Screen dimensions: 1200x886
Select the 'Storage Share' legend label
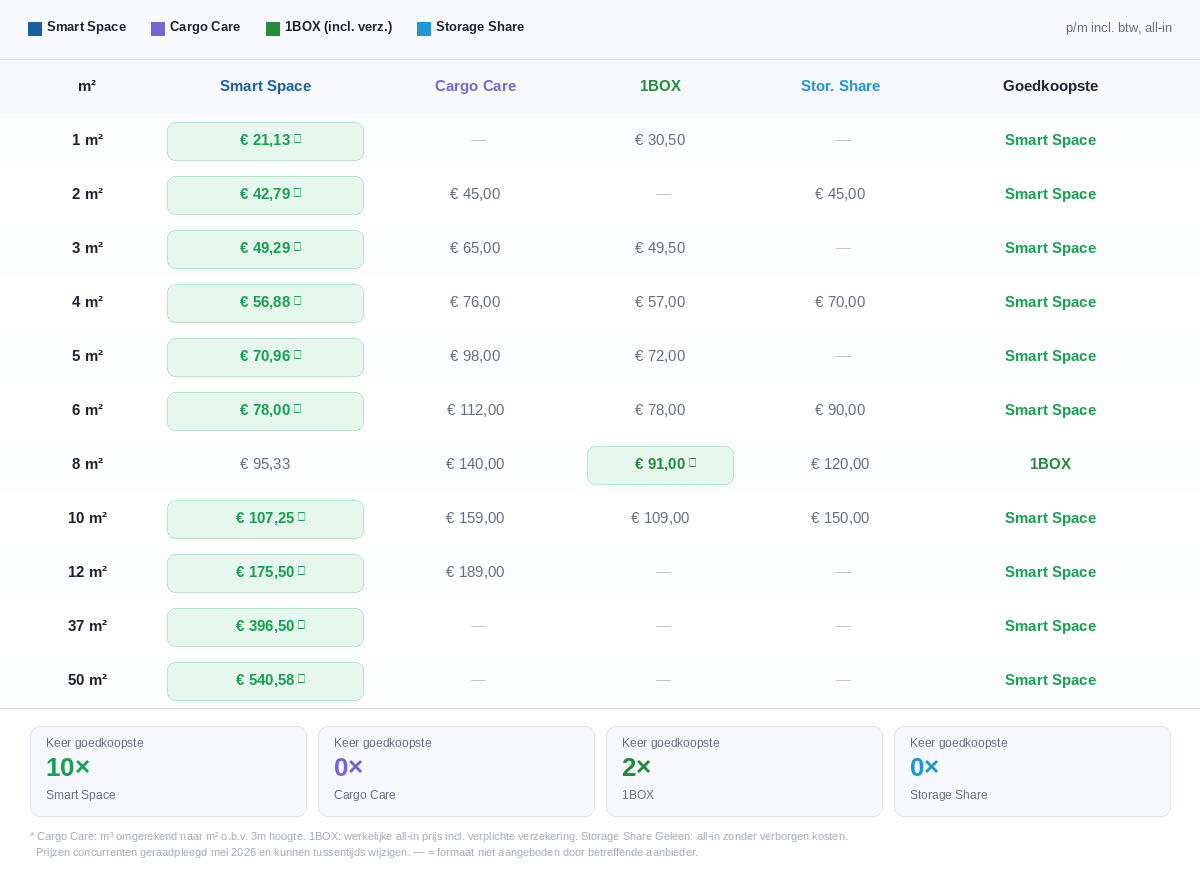point(480,27)
